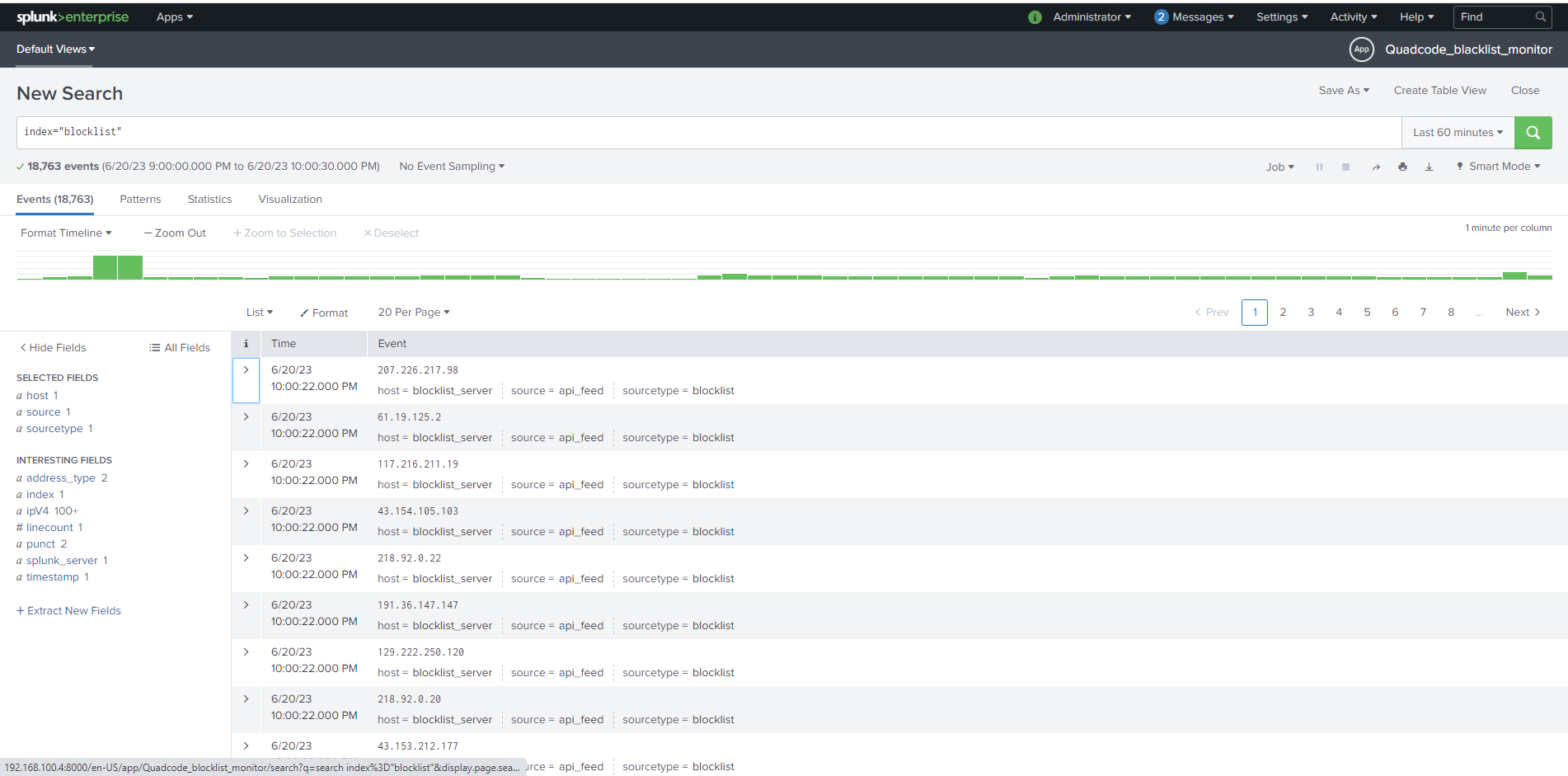Expand the first event's detail arrow

[x=246, y=370]
